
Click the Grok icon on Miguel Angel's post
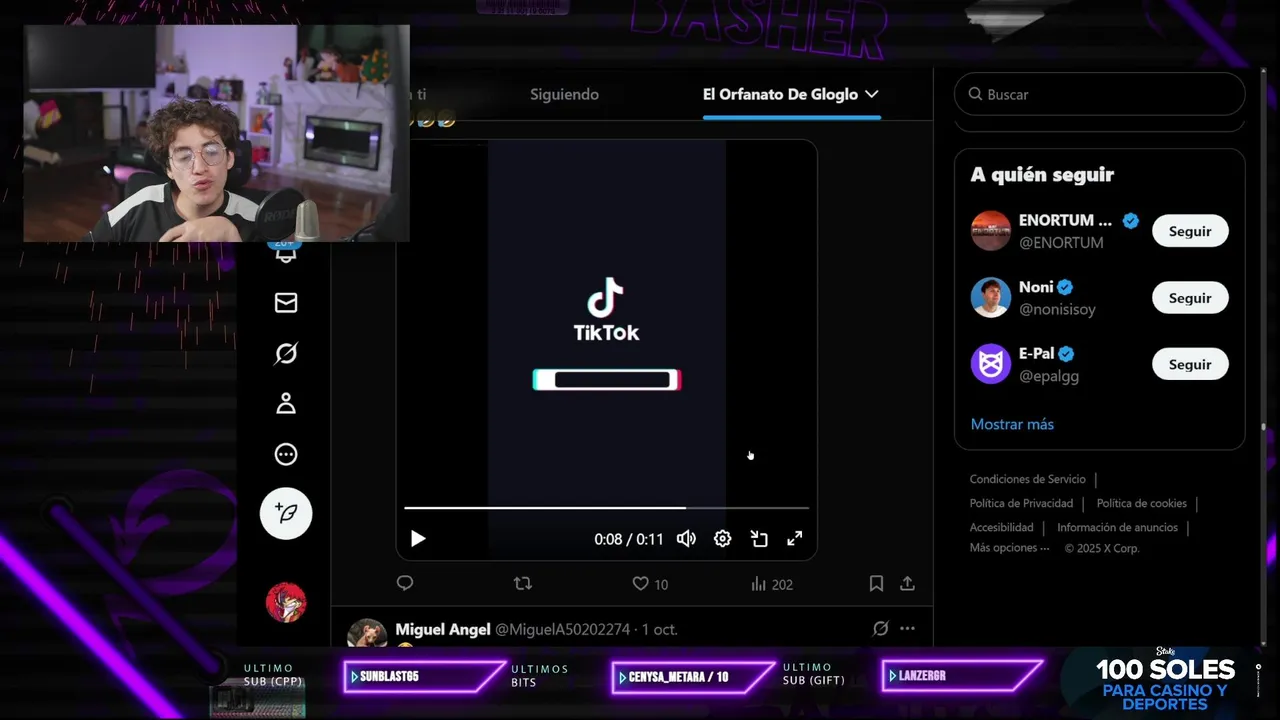880,629
